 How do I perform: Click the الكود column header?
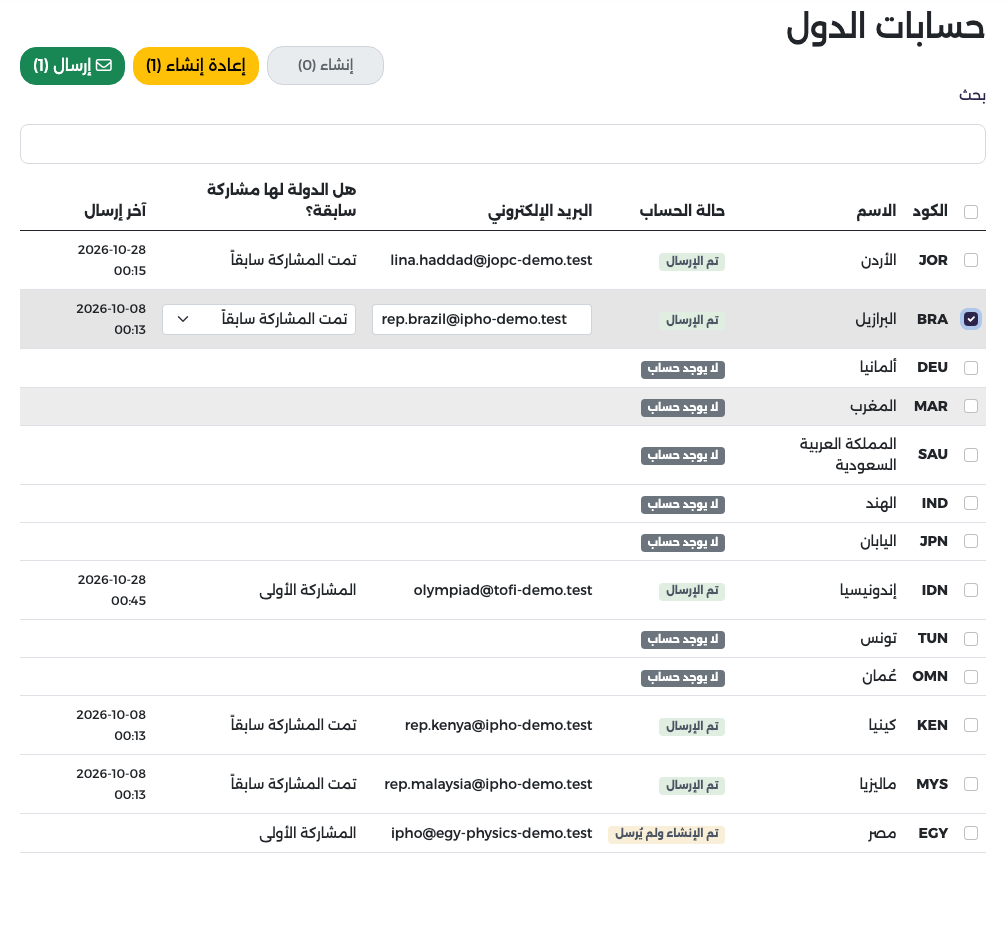pos(930,211)
